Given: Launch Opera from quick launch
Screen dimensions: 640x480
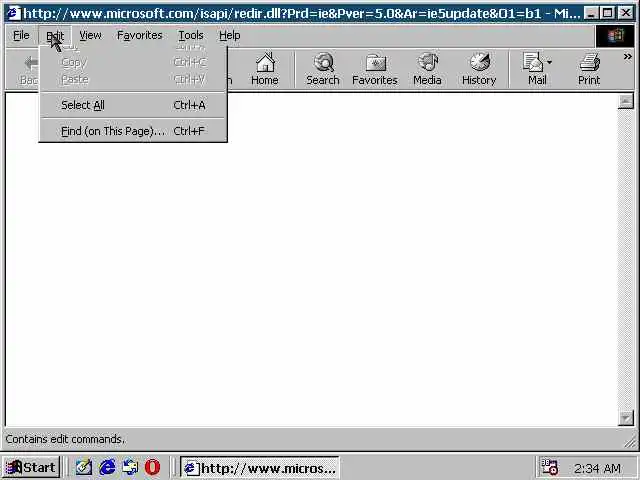Looking at the screenshot, I should [153, 467].
